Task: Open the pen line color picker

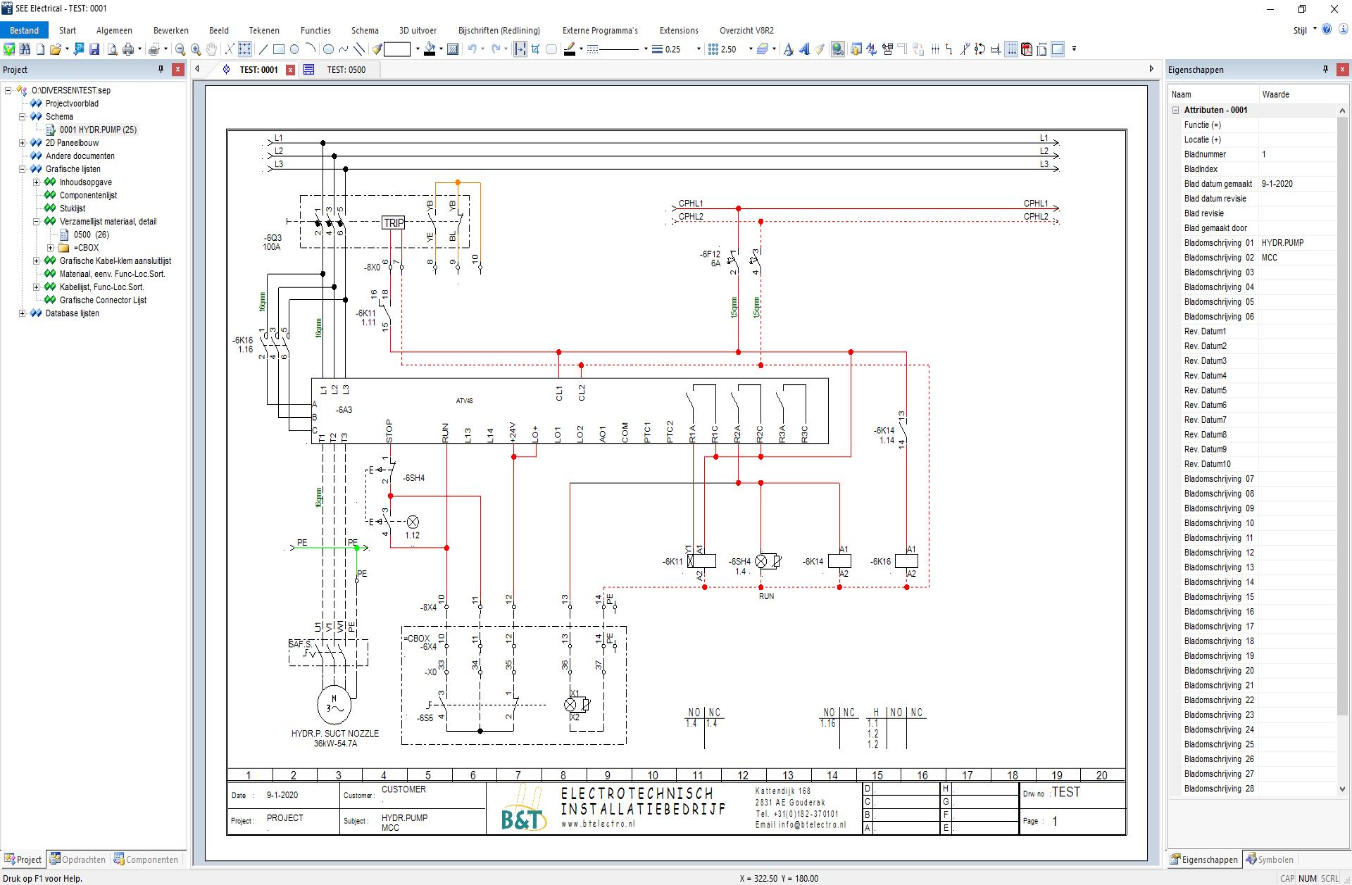Action: tap(569, 49)
